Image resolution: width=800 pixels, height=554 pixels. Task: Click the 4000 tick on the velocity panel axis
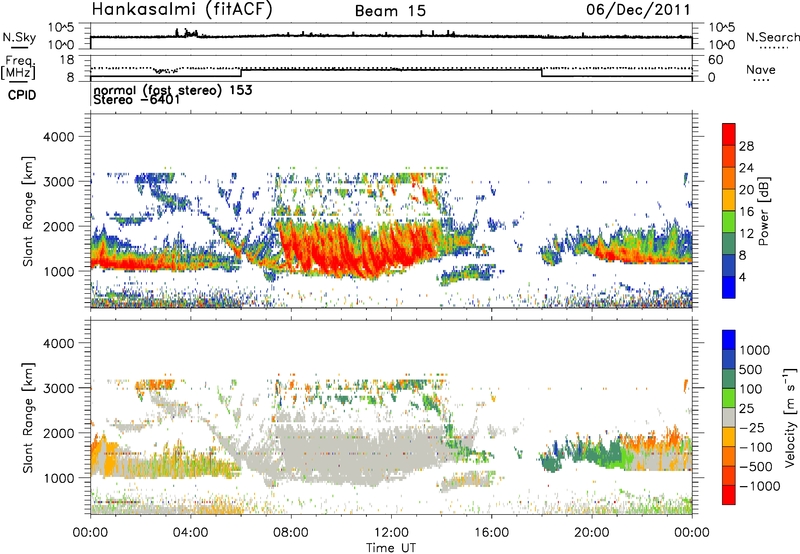pos(58,343)
